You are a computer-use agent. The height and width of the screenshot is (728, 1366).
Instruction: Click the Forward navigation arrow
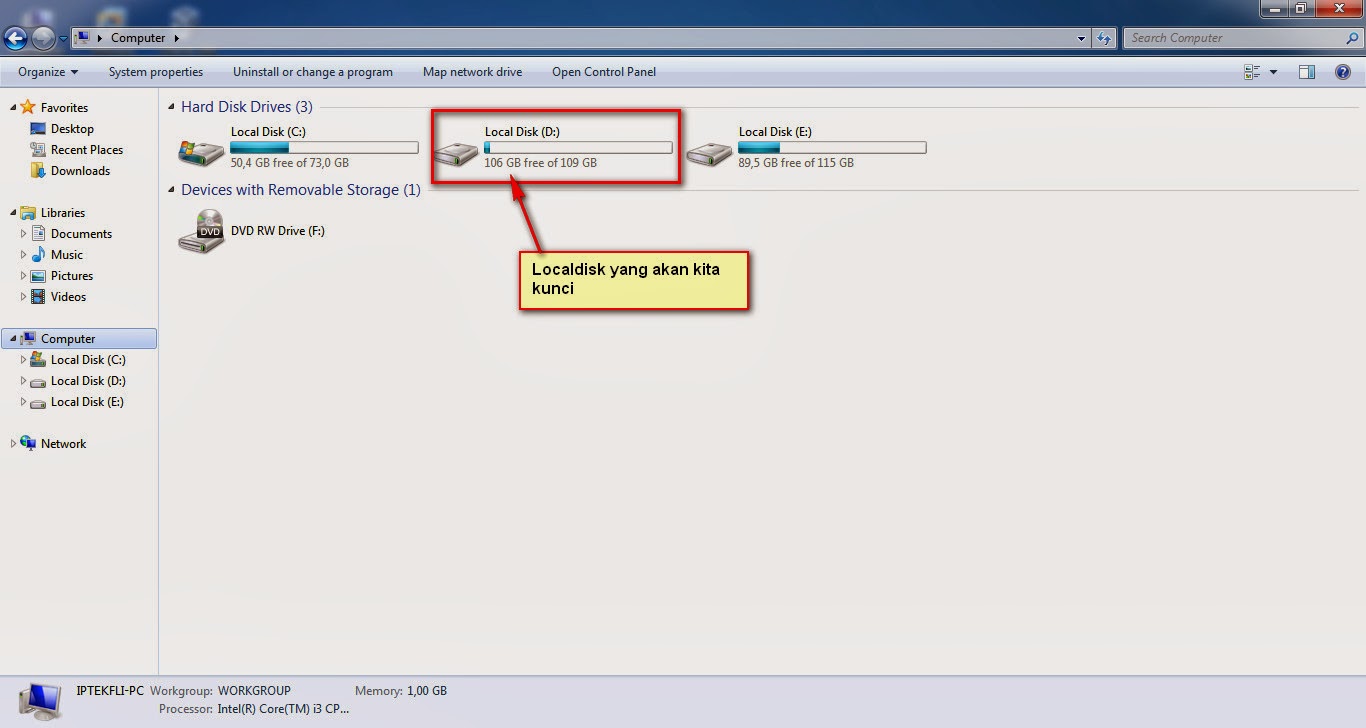43,38
